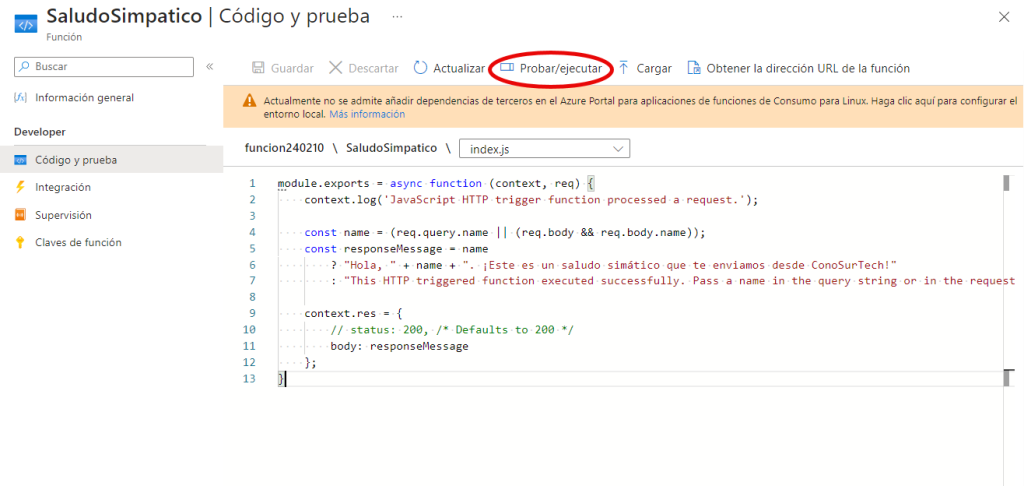1024x486 pixels.
Task: Click the Cargar upload arrow icon
Action: click(x=624, y=68)
